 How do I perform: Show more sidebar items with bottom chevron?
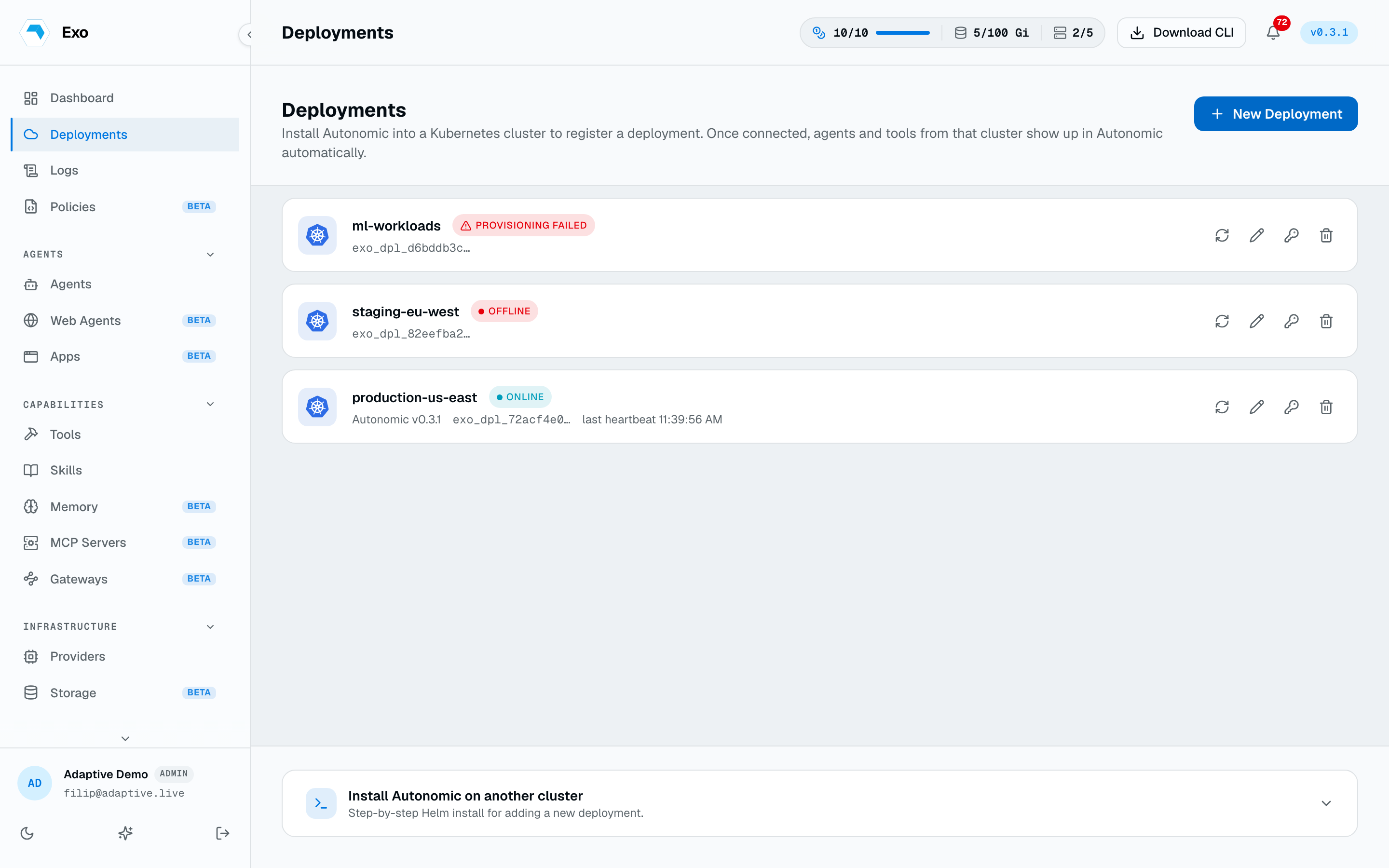[125, 738]
